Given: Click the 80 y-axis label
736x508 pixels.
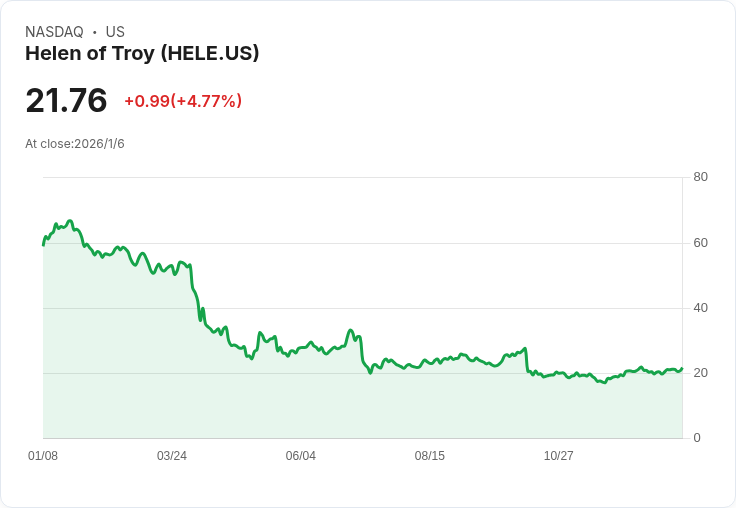Looking at the screenshot, I should 700,177.
